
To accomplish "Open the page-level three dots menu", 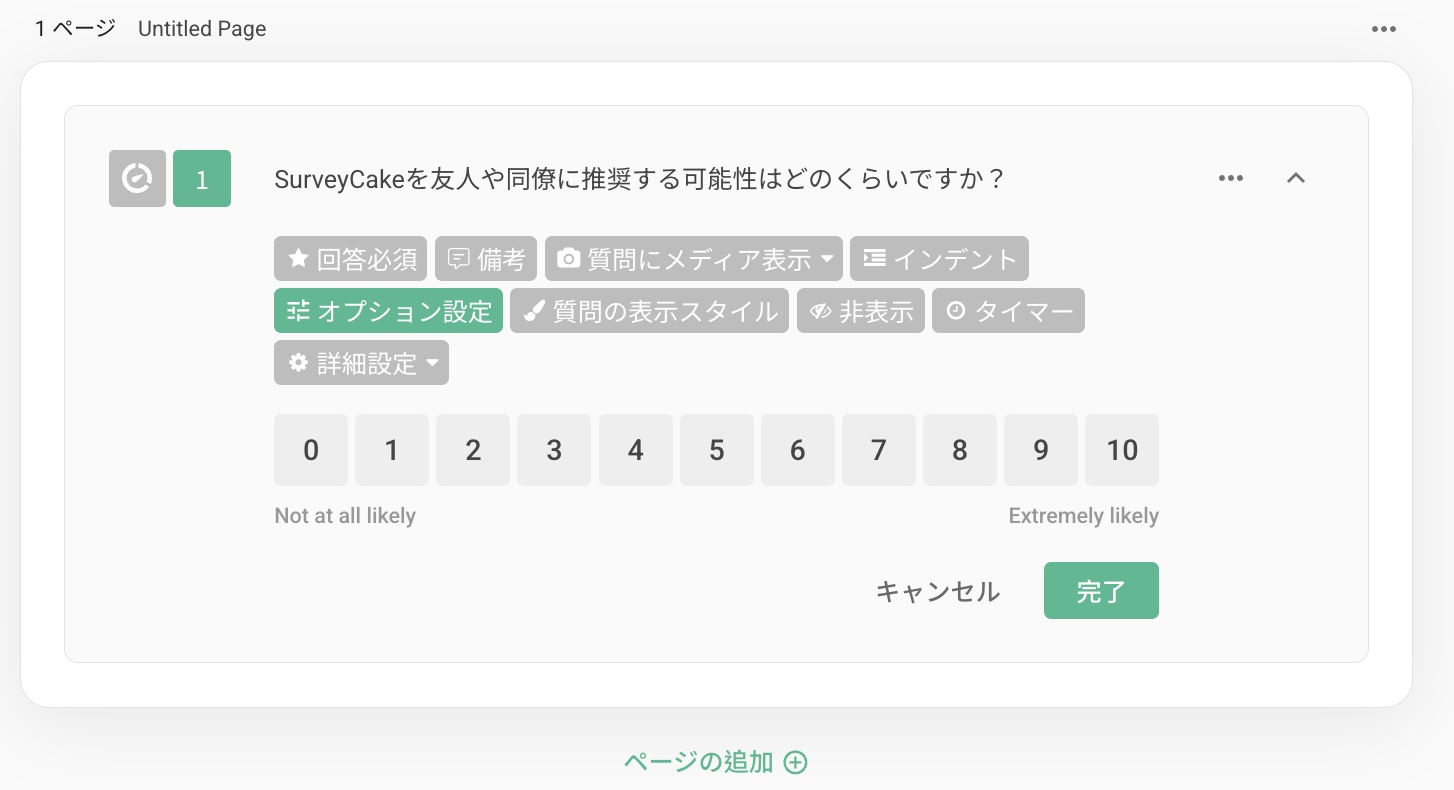I will 1384,29.
